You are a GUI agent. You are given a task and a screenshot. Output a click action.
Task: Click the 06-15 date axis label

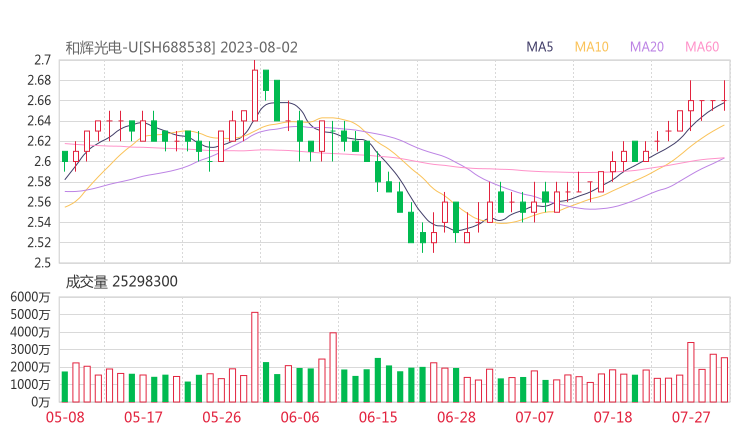pos(378,417)
